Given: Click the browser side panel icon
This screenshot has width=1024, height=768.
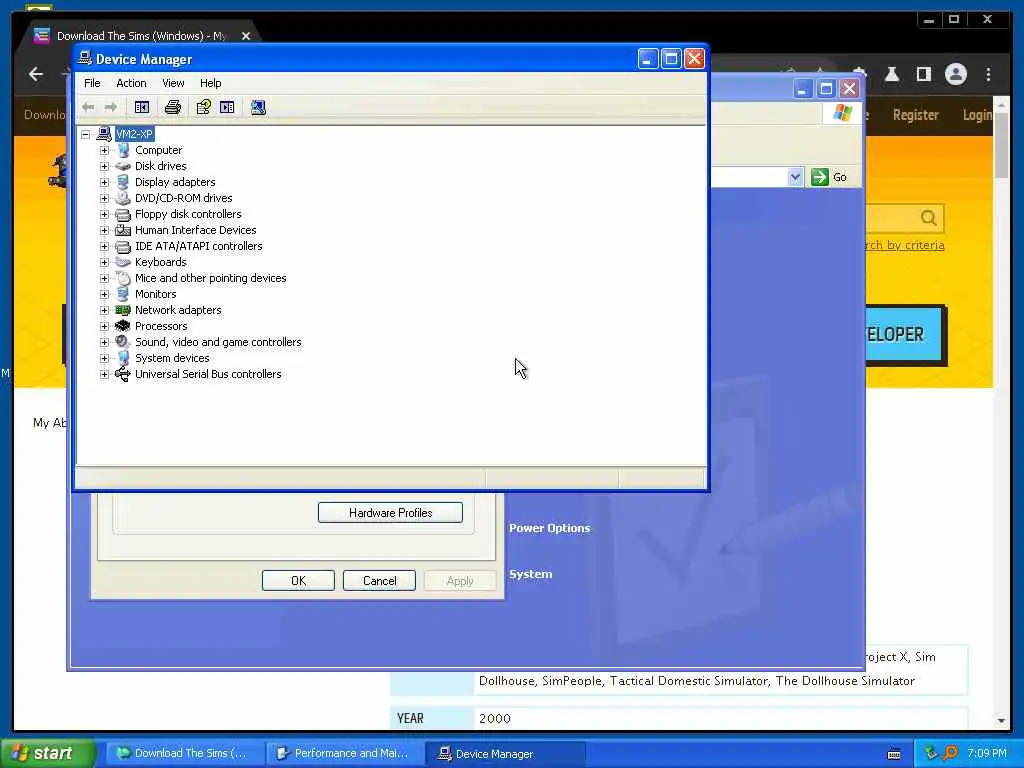Looking at the screenshot, I should tap(923, 74).
